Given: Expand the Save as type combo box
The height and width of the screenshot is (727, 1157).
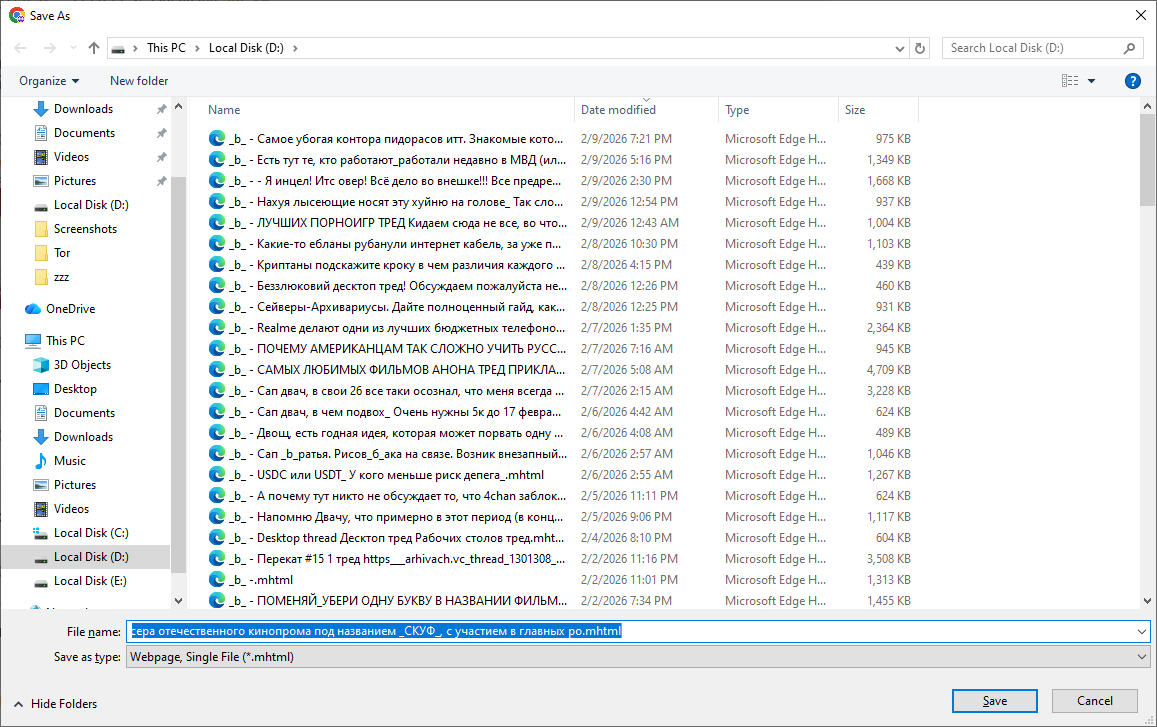Looking at the screenshot, I should (1142, 657).
